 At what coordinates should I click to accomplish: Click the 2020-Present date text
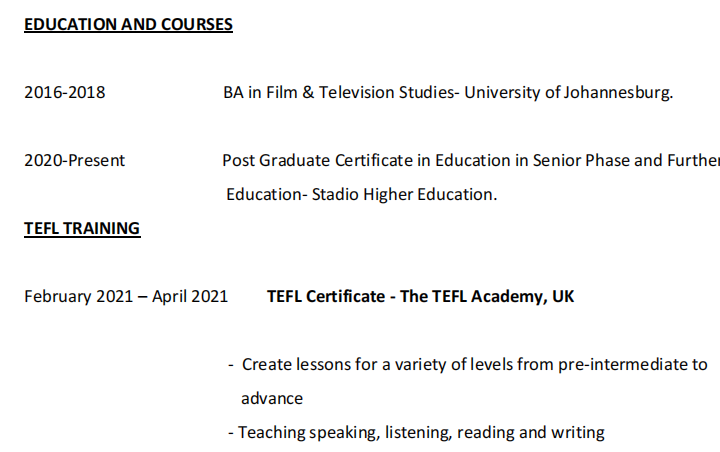click(75, 160)
